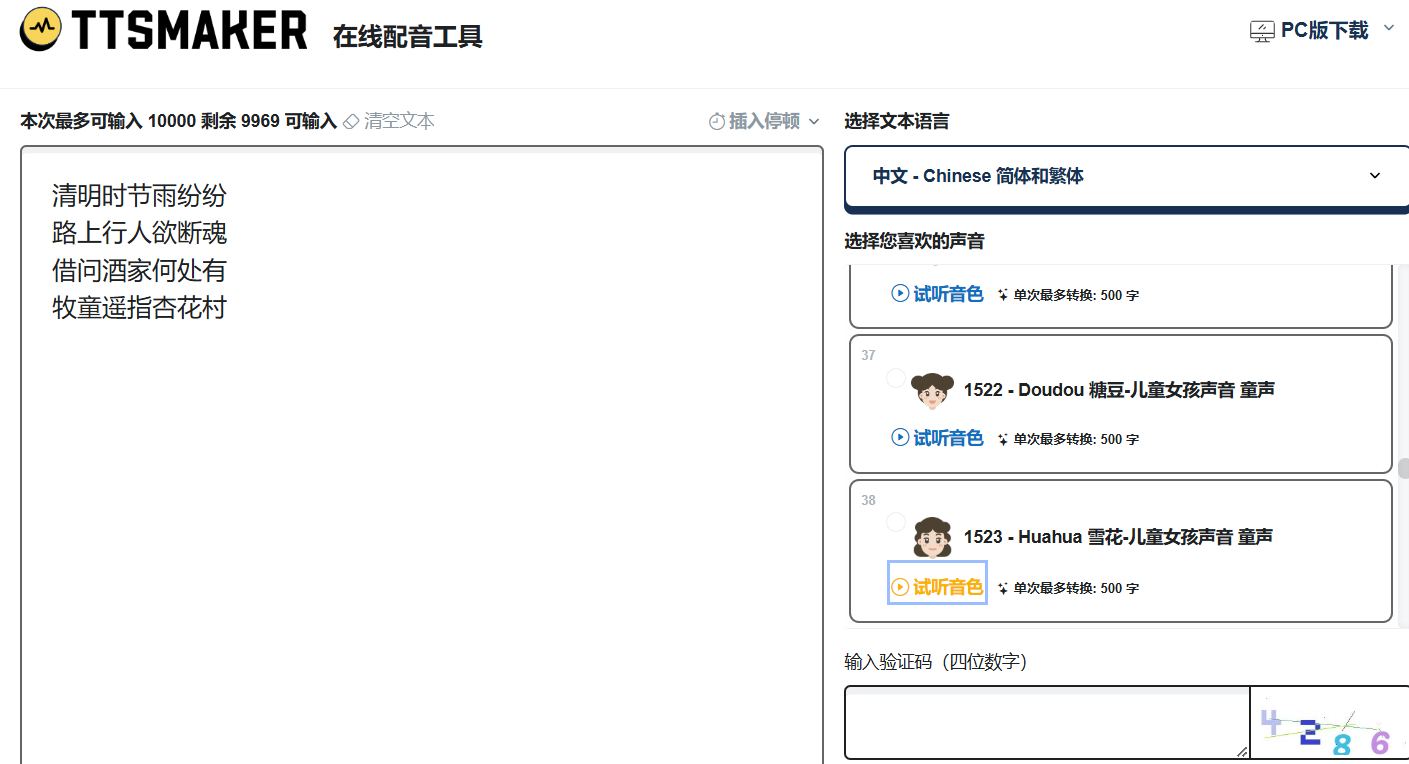Click the clock icon beside 插入停顿

click(716, 122)
